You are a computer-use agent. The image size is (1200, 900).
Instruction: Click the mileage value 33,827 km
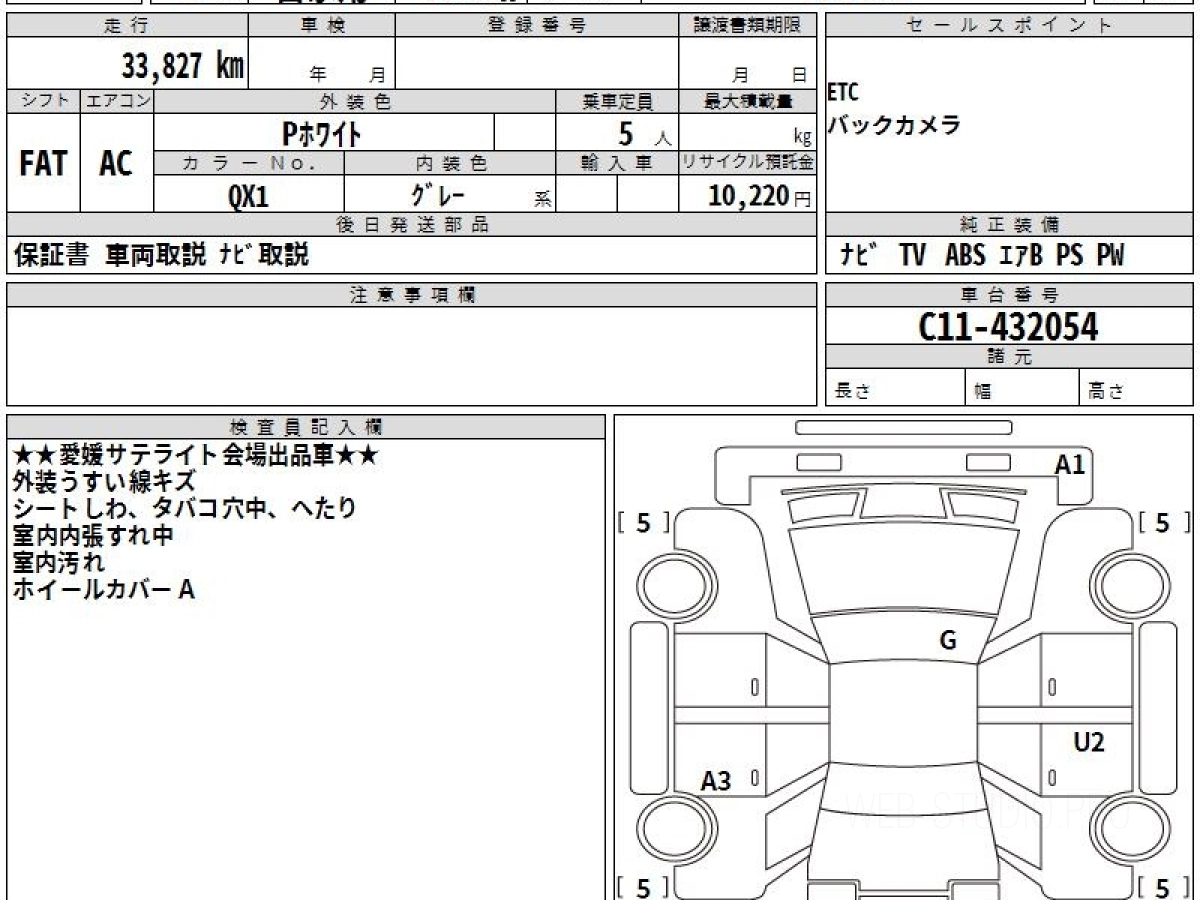[x=183, y=66]
